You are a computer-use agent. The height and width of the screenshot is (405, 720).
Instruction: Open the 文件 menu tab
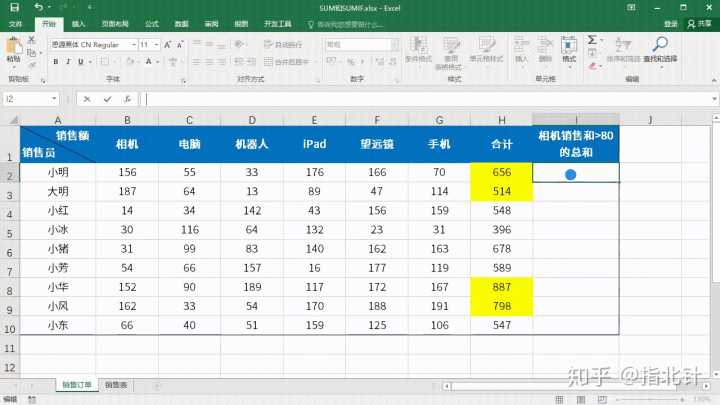[x=15, y=24]
